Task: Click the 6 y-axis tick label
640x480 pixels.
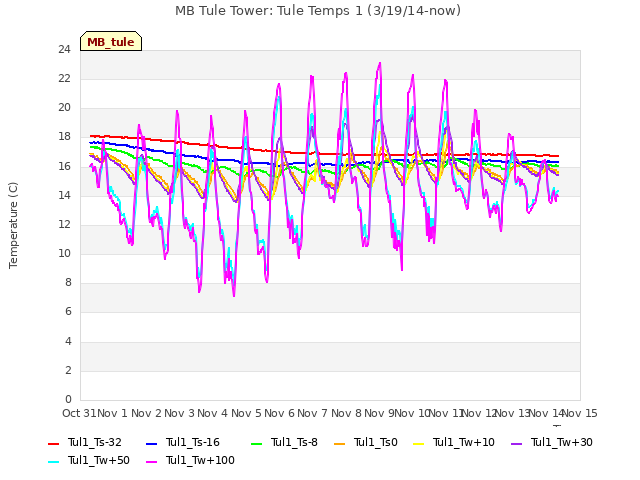Action: click(68, 312)
